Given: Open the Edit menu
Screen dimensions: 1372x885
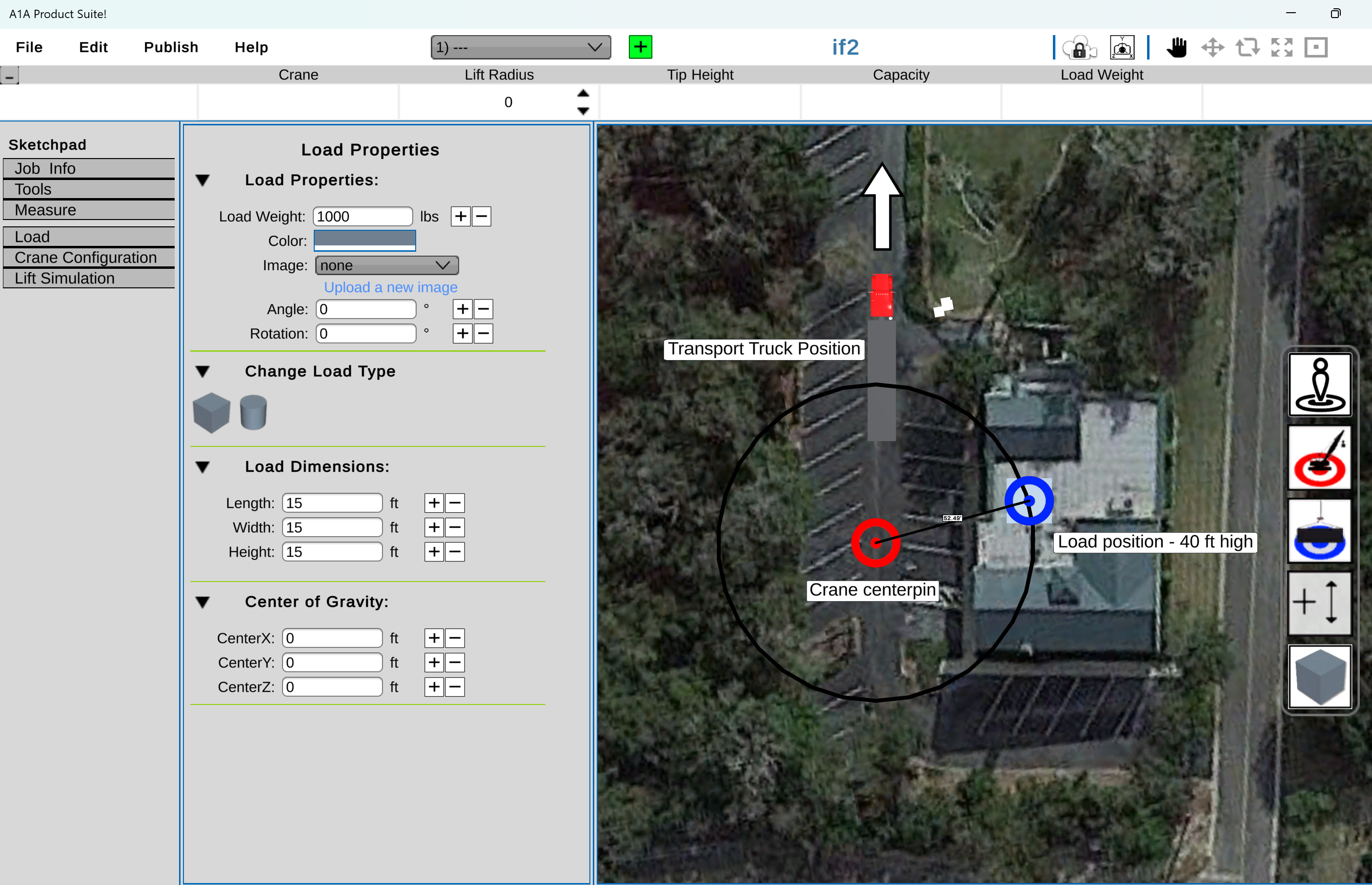Looking at the screenshot, I should click(x=93, y=47).
